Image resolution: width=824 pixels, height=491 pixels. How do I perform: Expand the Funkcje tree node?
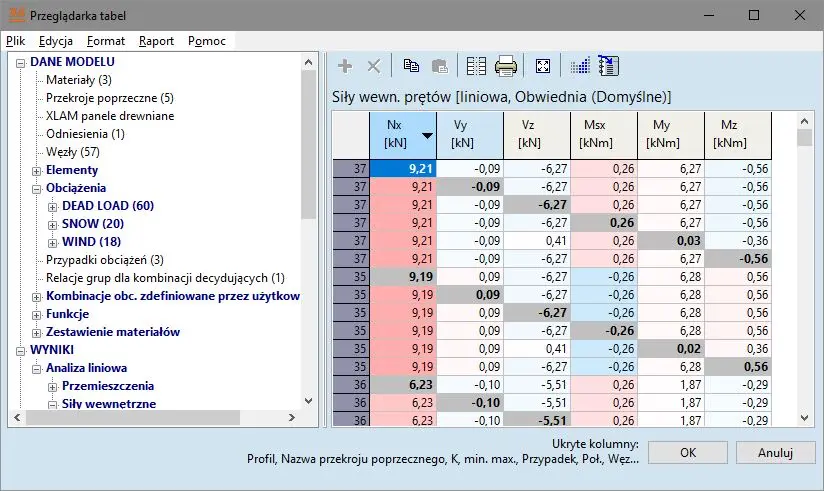click(37, 314)
